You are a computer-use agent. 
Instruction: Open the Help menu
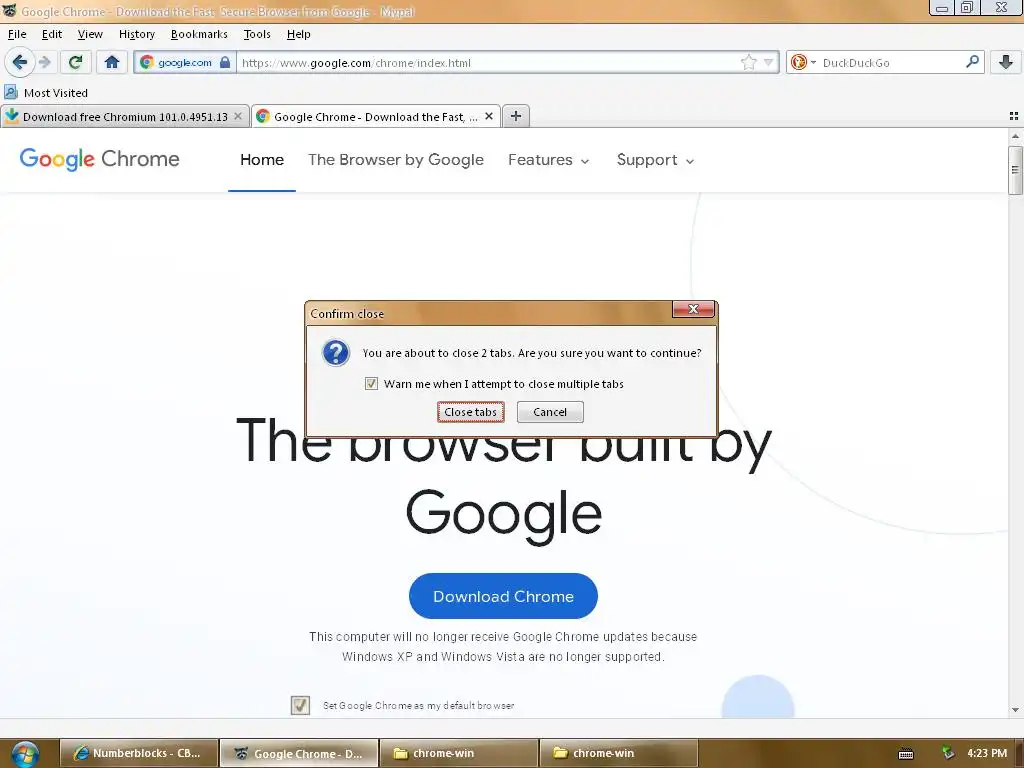298,34
